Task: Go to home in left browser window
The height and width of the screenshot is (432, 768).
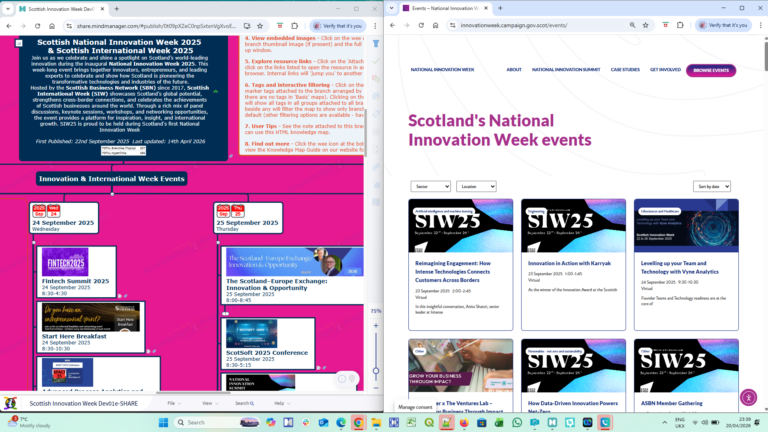Action: 52,26
